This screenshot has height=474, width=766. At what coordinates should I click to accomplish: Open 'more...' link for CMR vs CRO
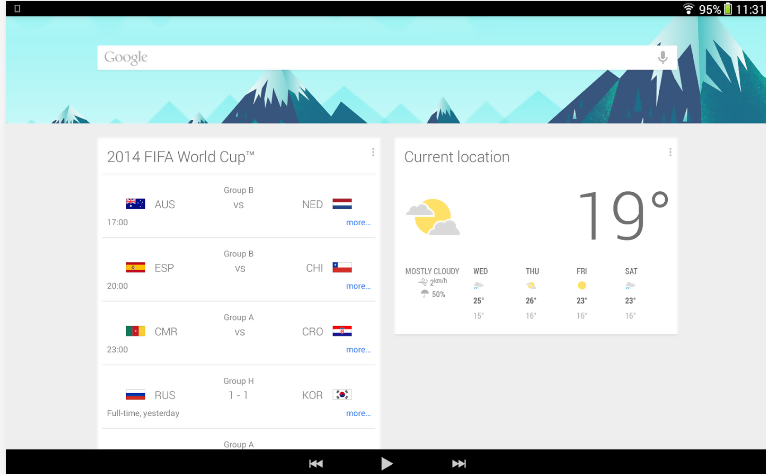pyautogui.click(x=358, y=350)
